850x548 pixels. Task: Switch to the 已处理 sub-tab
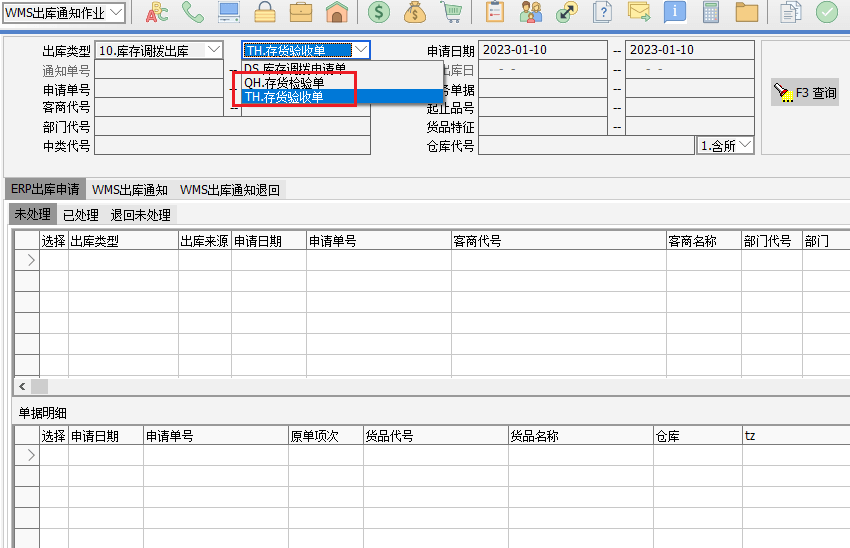tap(80, 214)
